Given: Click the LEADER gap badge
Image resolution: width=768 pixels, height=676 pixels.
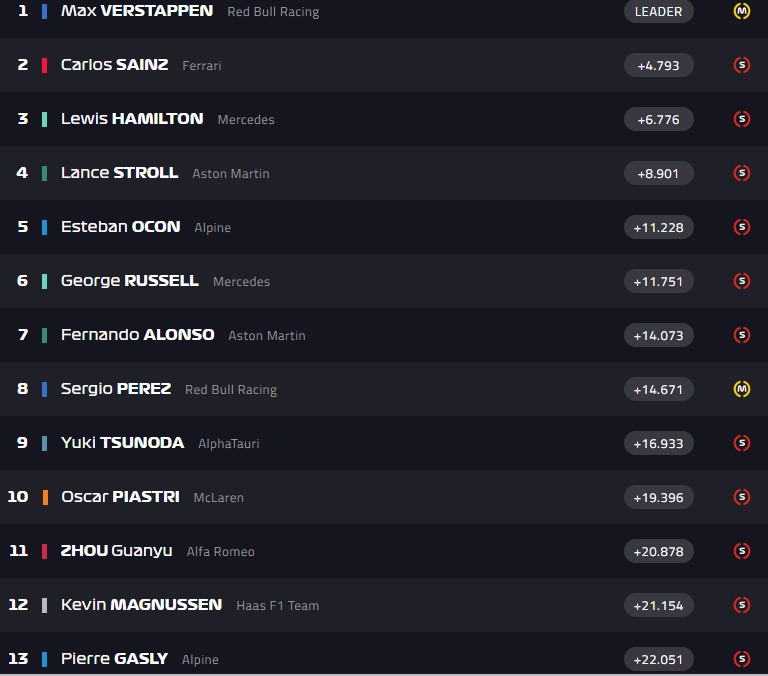Looking at the screenshot, I should click(658, 11).
